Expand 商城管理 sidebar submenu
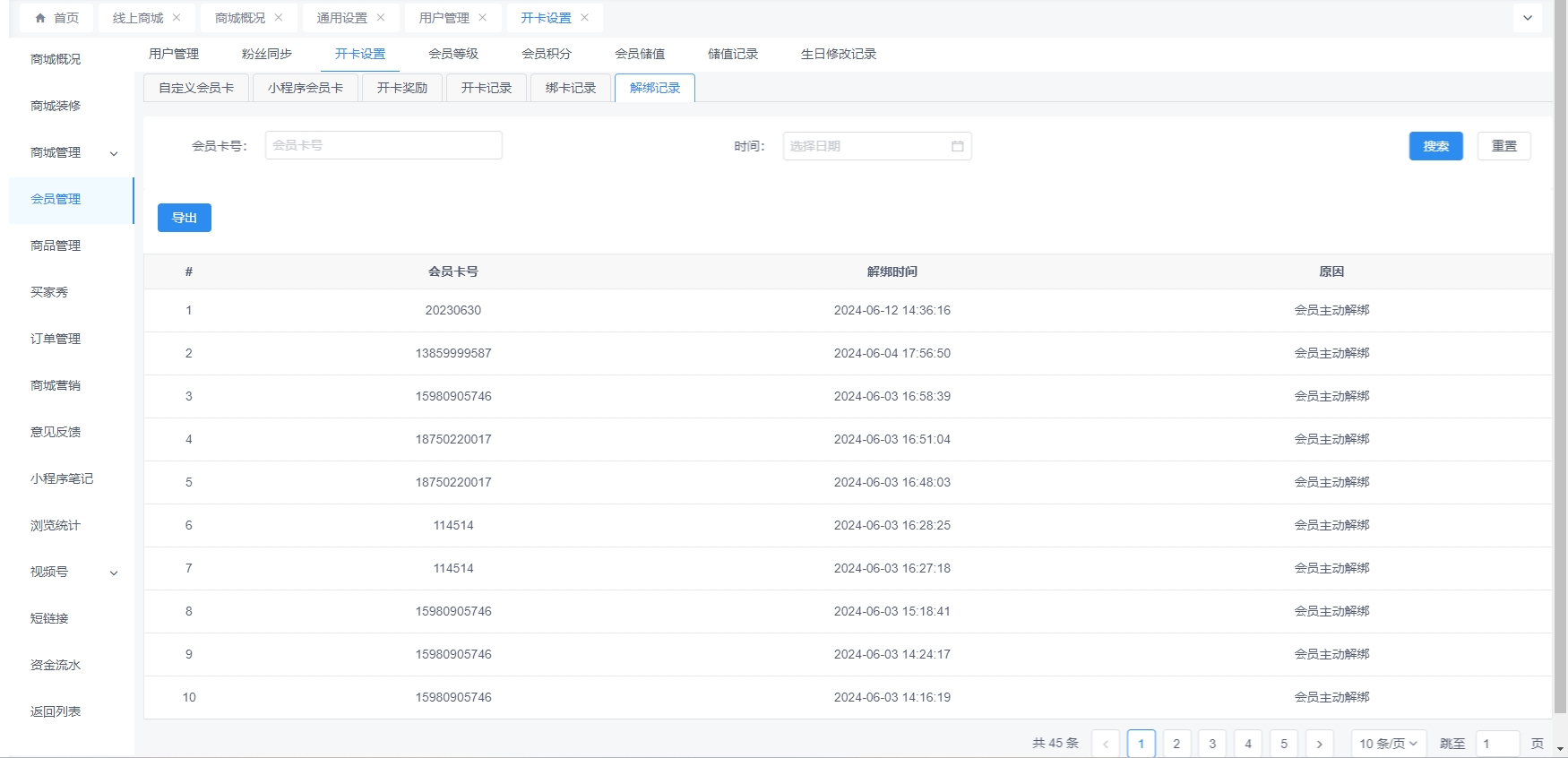Image resolution: width=1568 pixels, height=758 pixels. [x=114, y=153]
